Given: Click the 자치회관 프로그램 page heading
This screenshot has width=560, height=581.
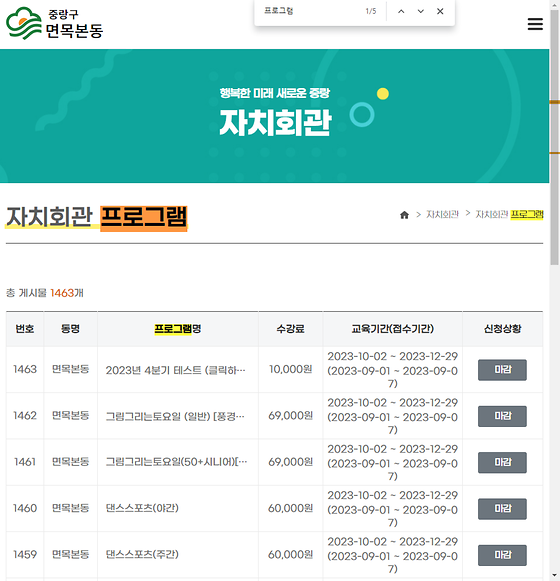Looking at the screenshot, I should [x=97, y=217].
